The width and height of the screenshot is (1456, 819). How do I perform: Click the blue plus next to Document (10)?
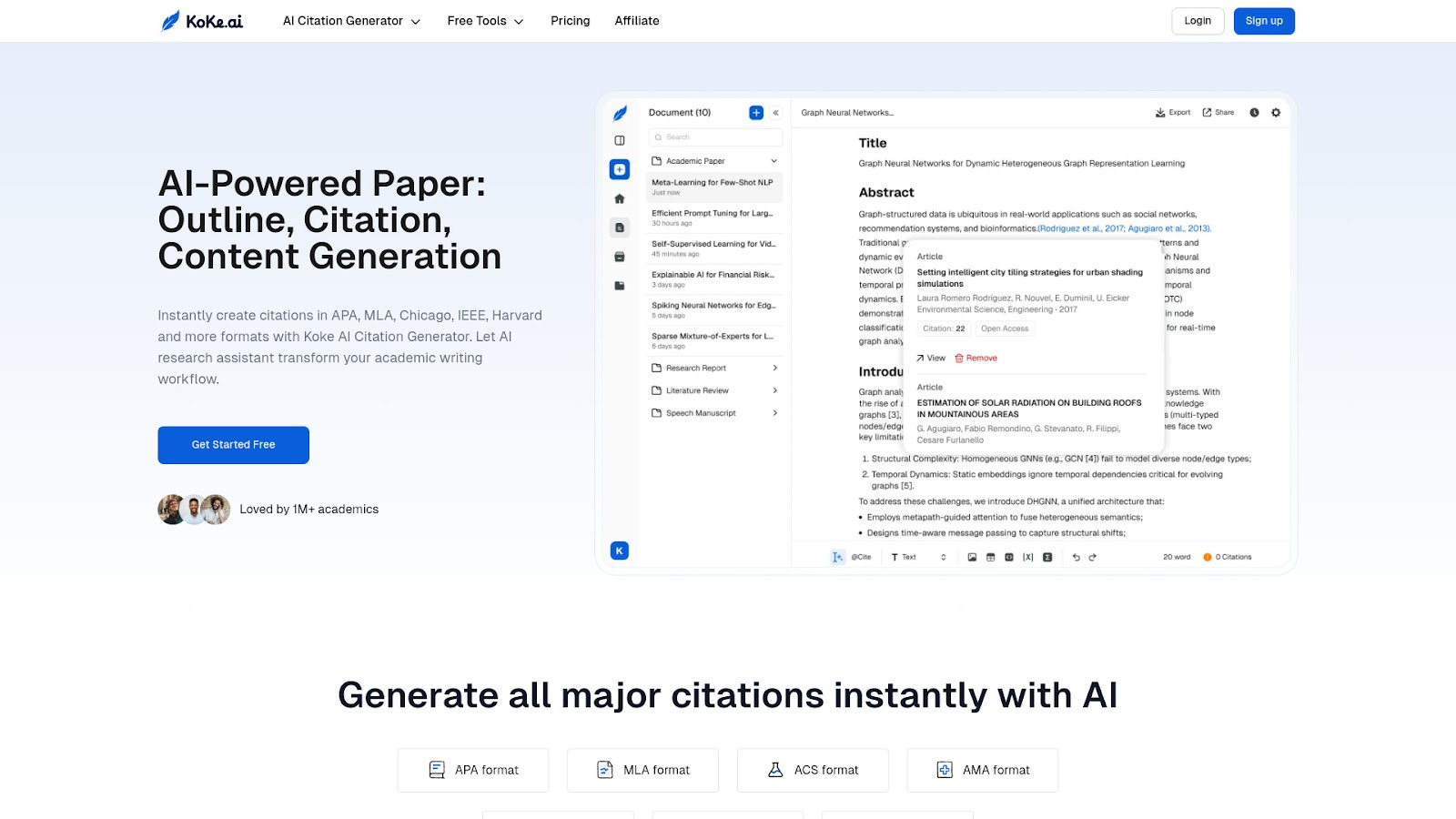[755, 113]
